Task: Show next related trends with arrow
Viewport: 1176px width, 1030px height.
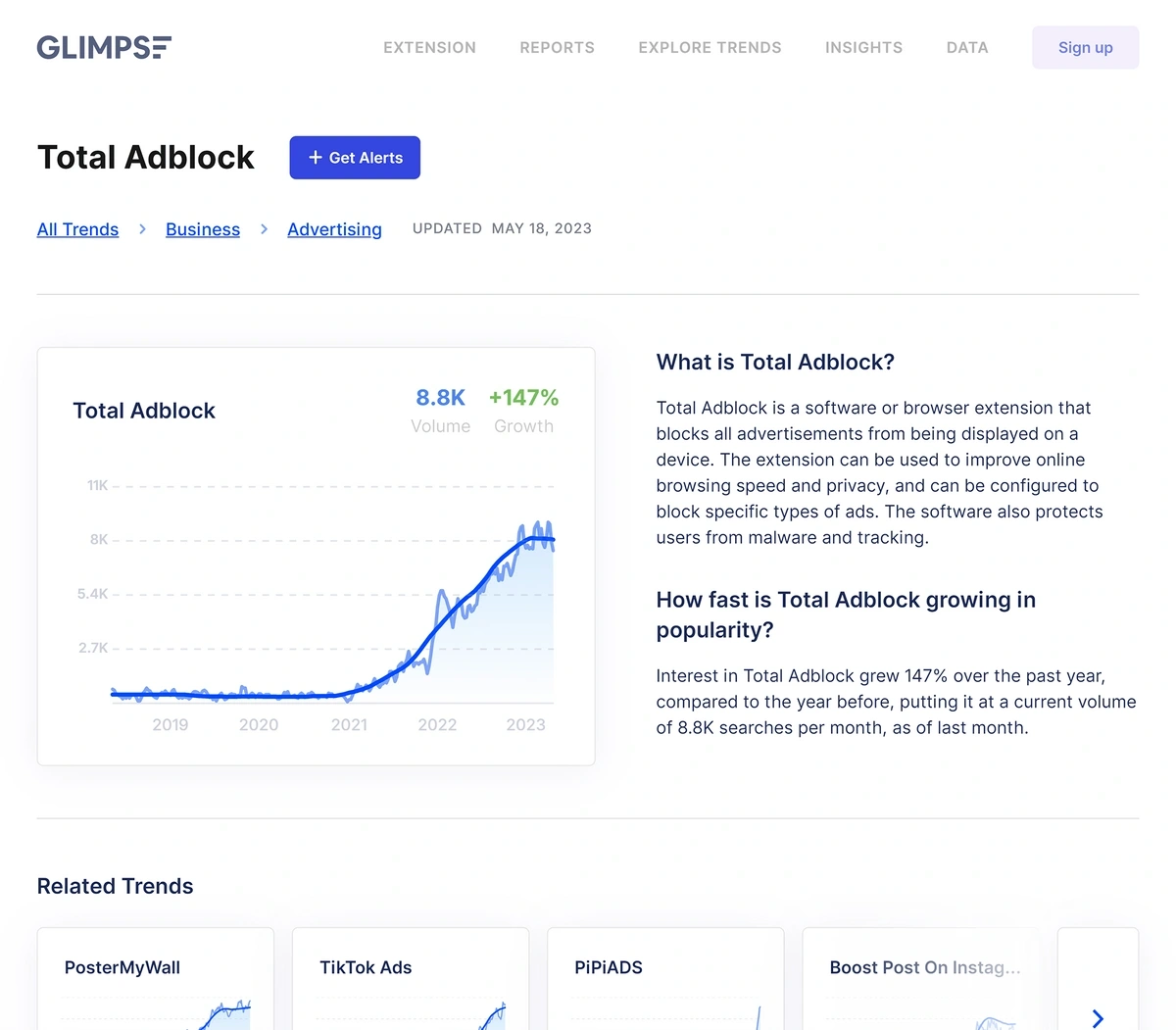Action: (1098, 1018)
